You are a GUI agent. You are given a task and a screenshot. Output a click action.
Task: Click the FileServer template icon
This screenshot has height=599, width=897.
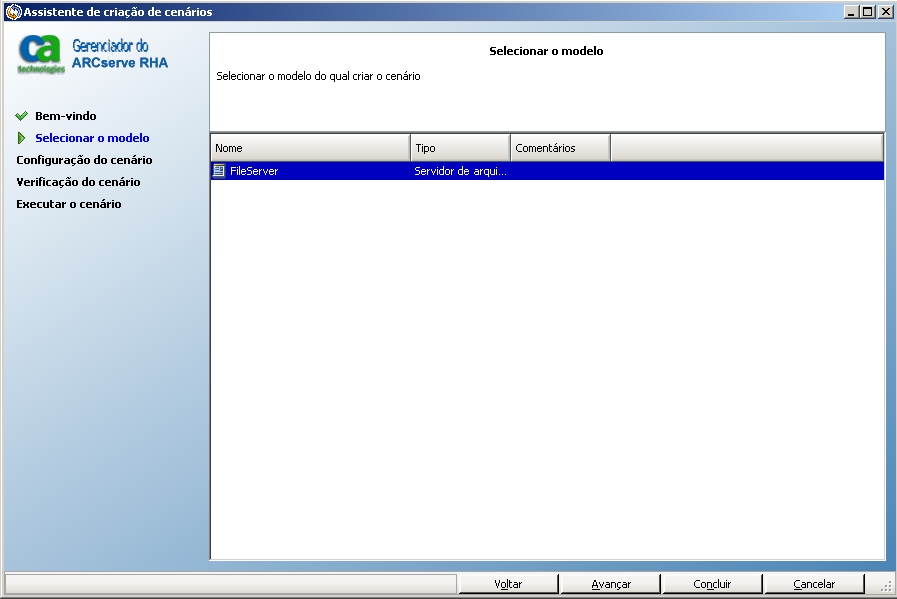pyautogui.click(x=219, y=170)
